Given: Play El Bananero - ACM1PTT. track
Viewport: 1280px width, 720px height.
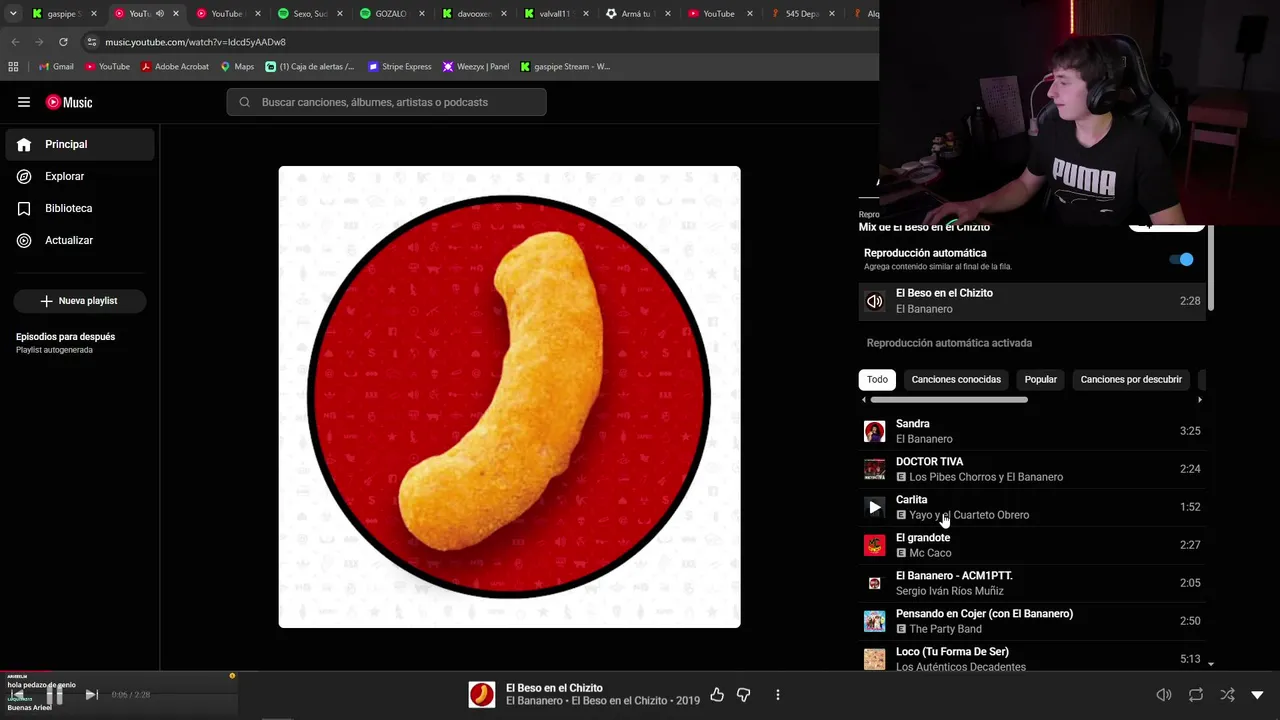Looking at the screenshot, I should (x=1032, y=583).
